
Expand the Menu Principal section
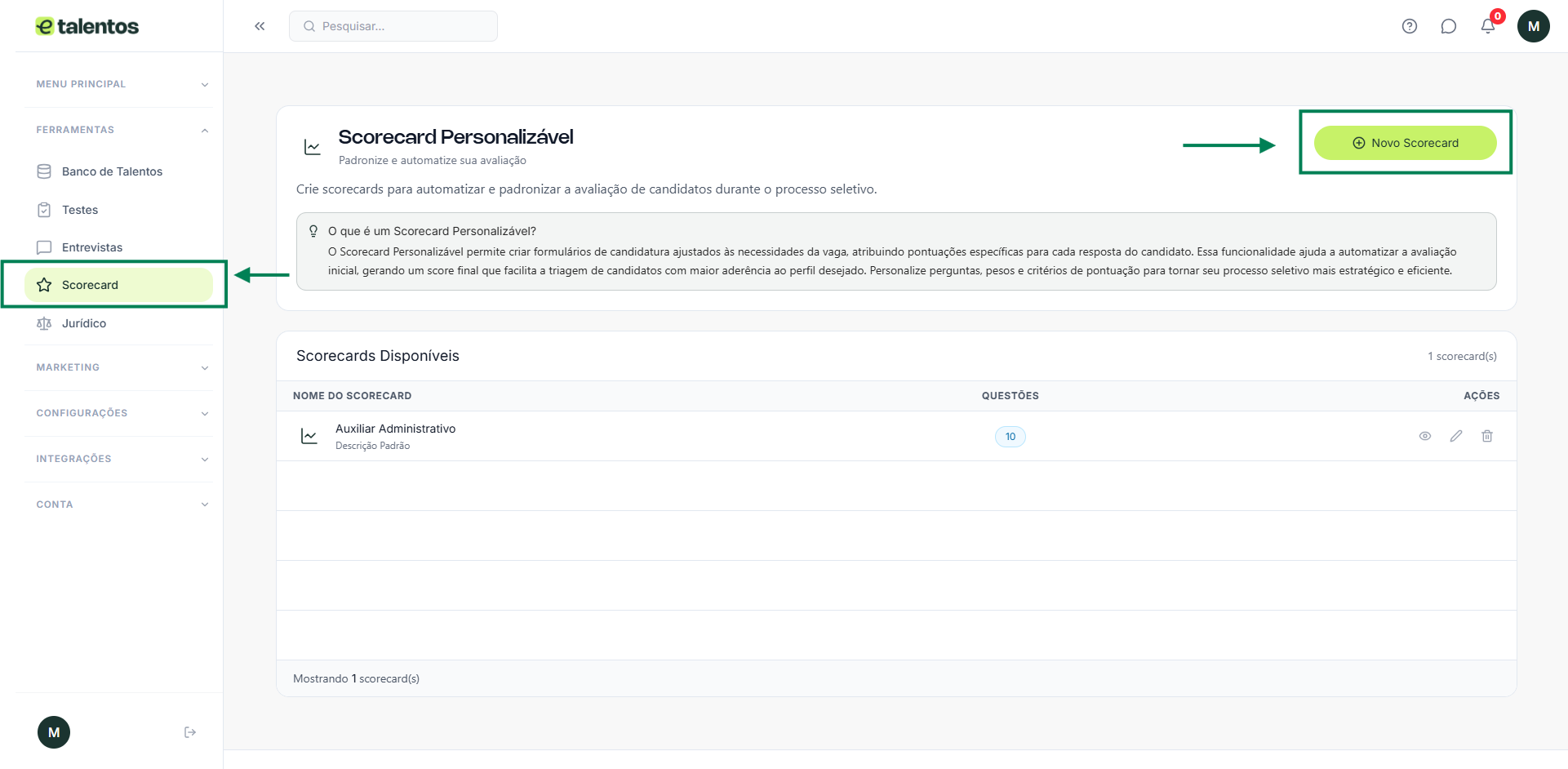(x=122, y=84)
